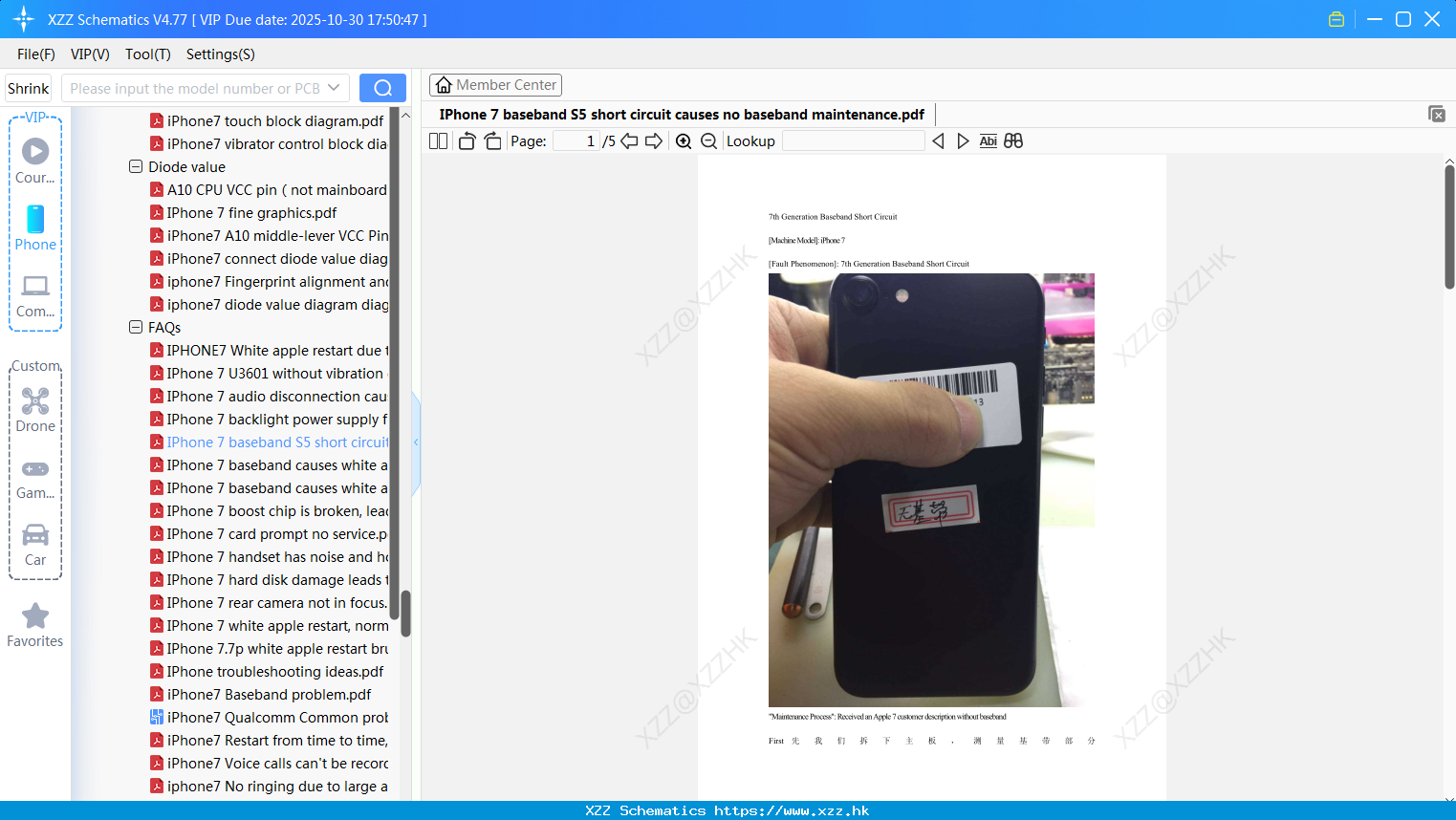This screenshot has height=820, width=1456.
Task: Go to next page arrow
Action: pos(654,141)
